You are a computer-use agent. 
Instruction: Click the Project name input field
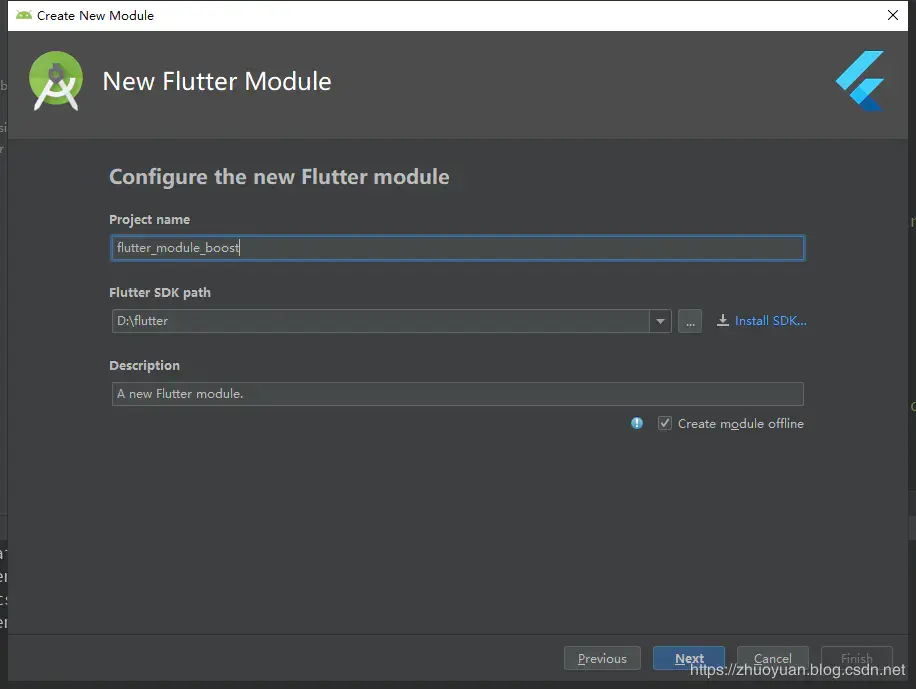pos(457,248)
